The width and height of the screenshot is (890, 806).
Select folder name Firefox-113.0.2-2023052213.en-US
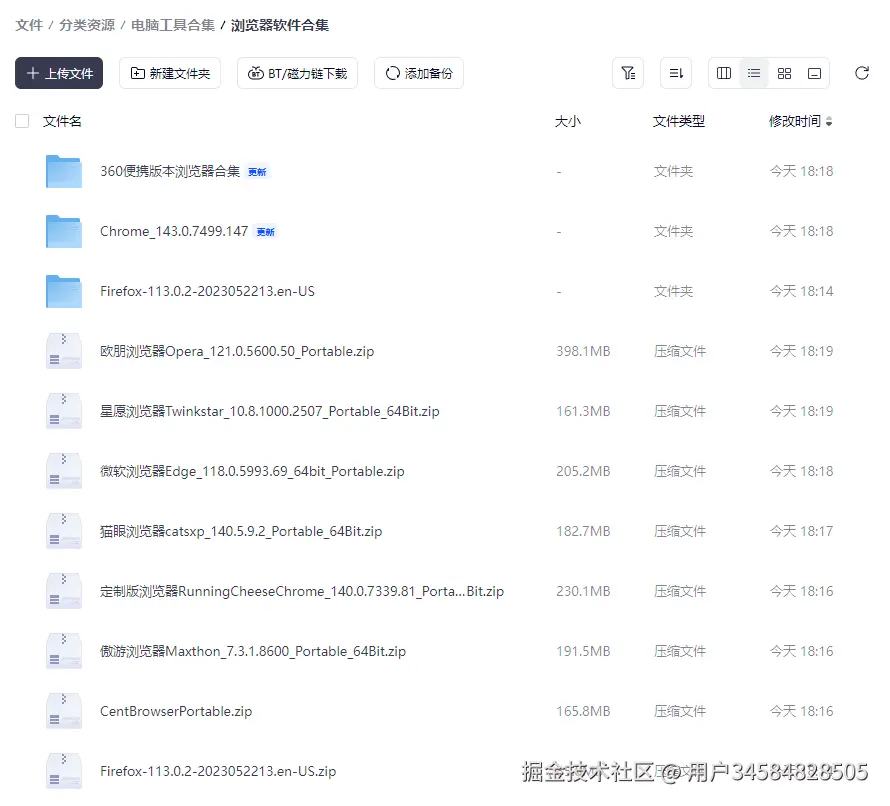[207, 291]
